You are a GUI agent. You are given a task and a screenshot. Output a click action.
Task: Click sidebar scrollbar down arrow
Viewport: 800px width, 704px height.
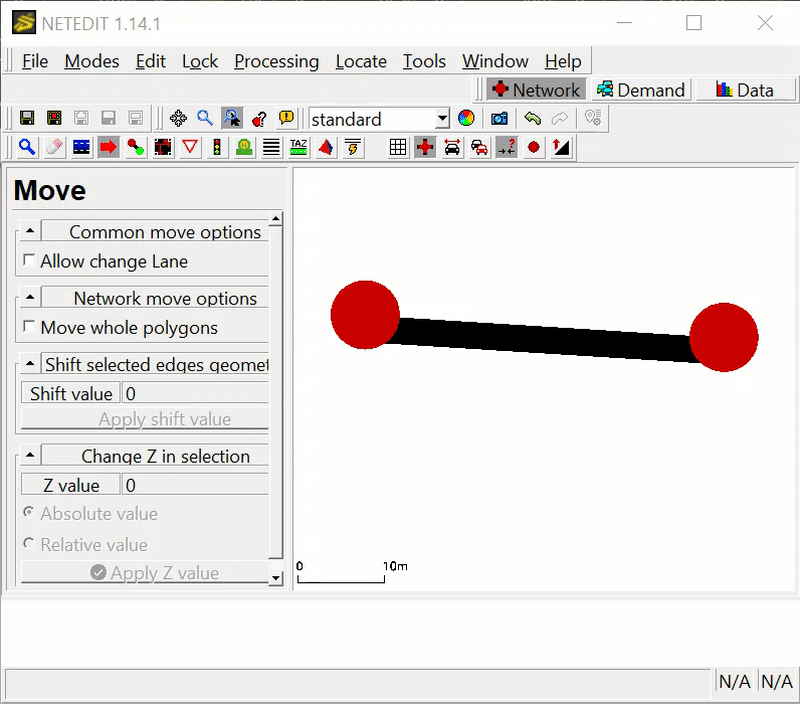(x=276, y=579)
